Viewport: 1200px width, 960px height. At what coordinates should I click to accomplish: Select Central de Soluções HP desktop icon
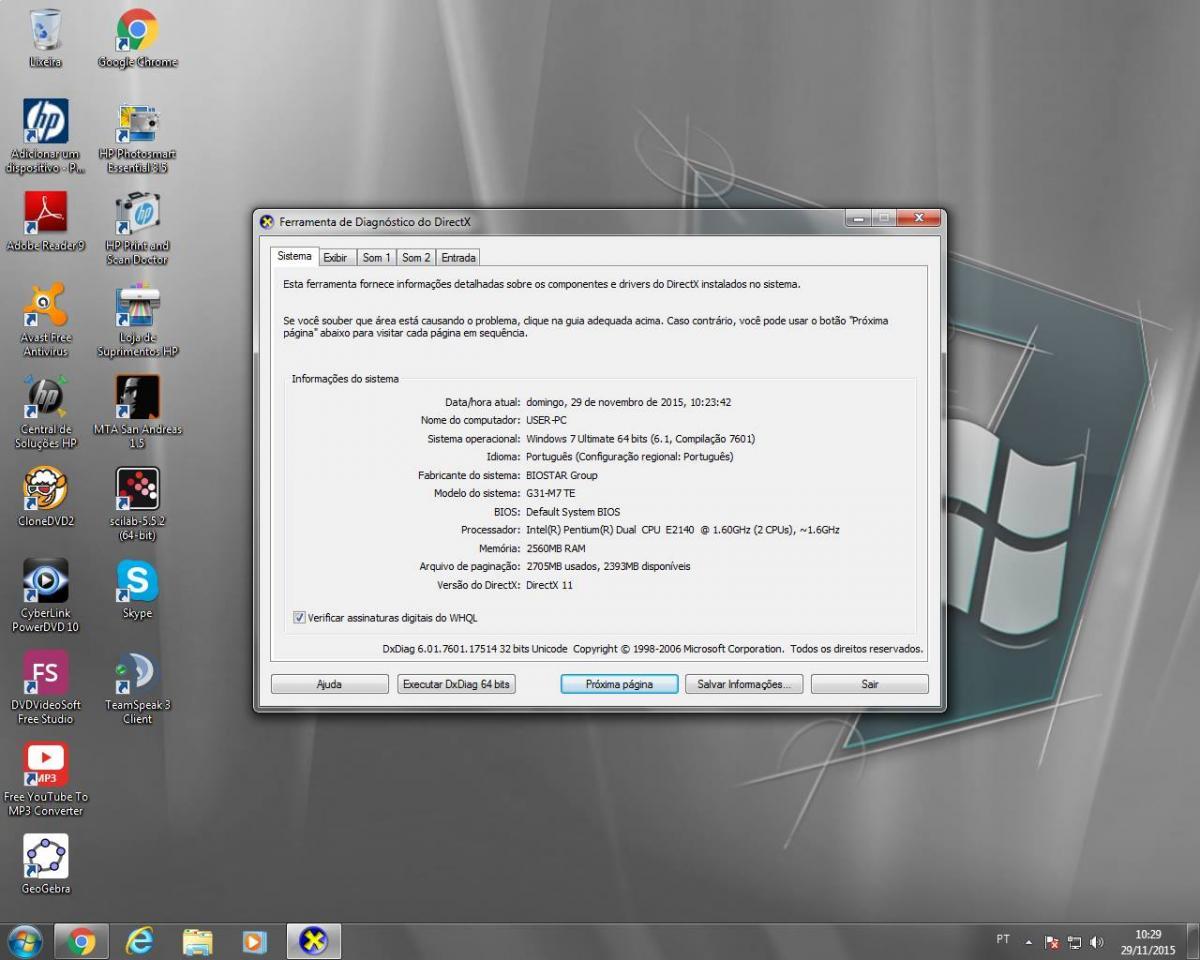click(x=45, y=412)
